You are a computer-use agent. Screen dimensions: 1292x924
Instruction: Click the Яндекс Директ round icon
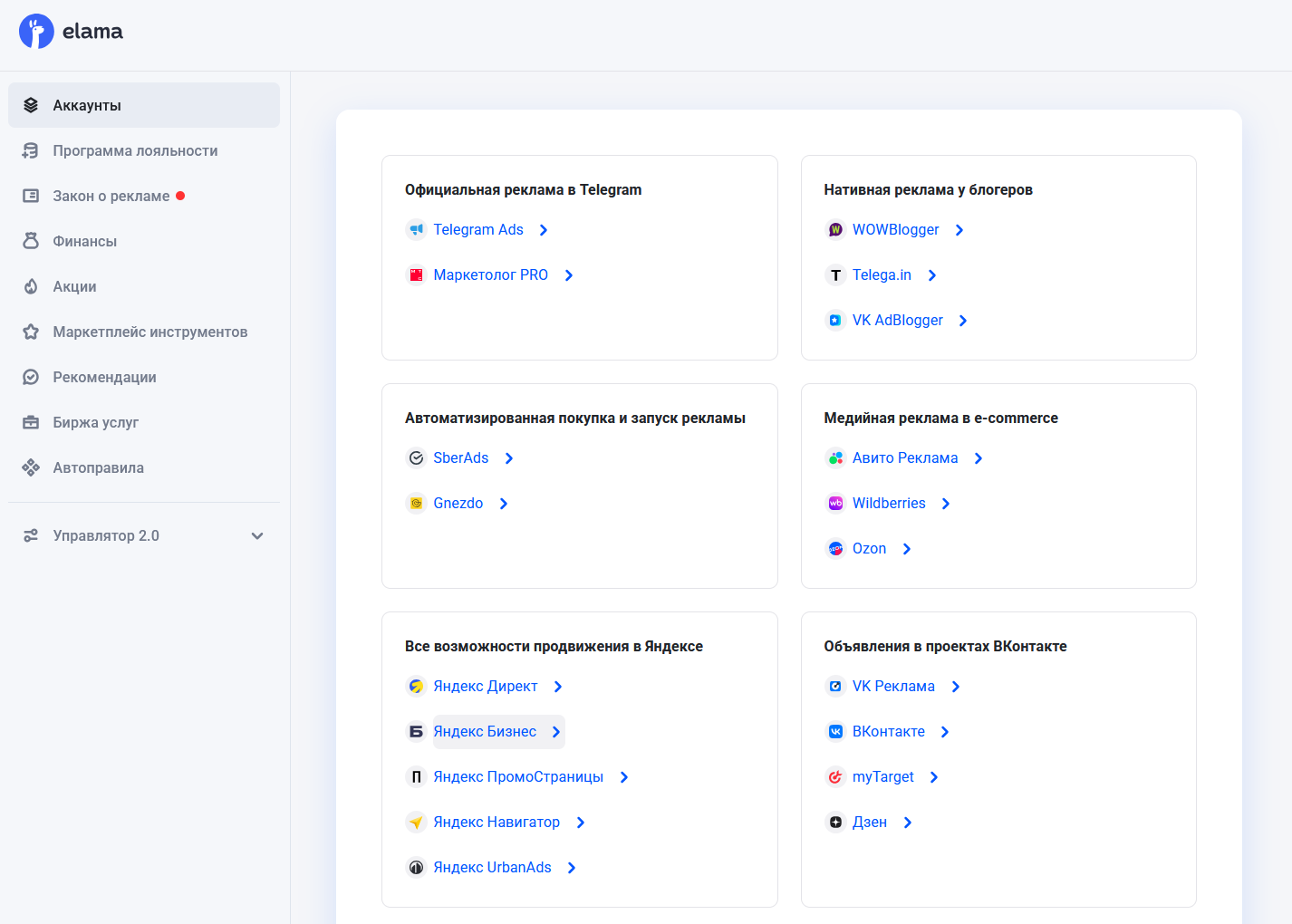click(416, 687)
